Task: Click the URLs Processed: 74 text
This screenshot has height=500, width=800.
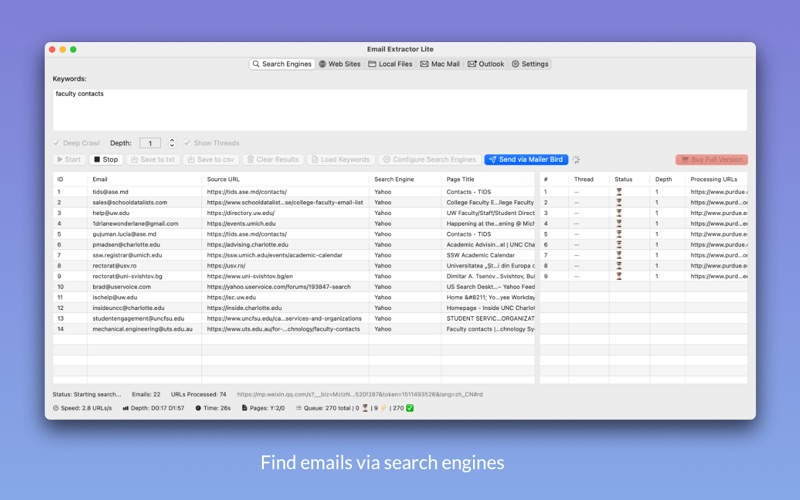Action: (198, 394)
